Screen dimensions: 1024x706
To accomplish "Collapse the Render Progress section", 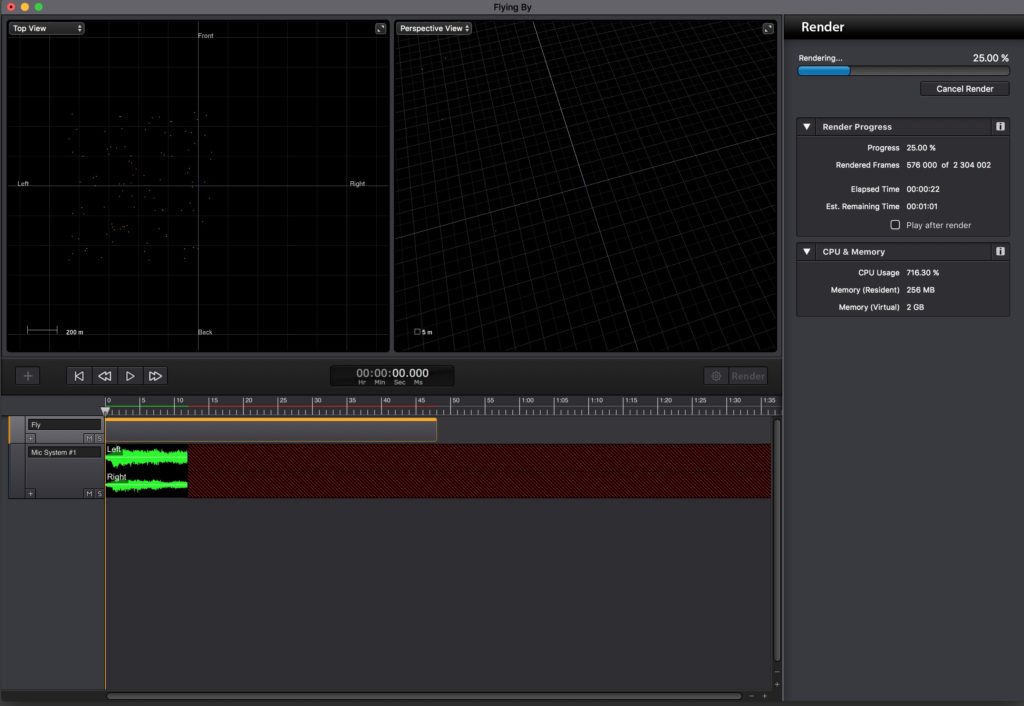I will click(x=807, y=127).
